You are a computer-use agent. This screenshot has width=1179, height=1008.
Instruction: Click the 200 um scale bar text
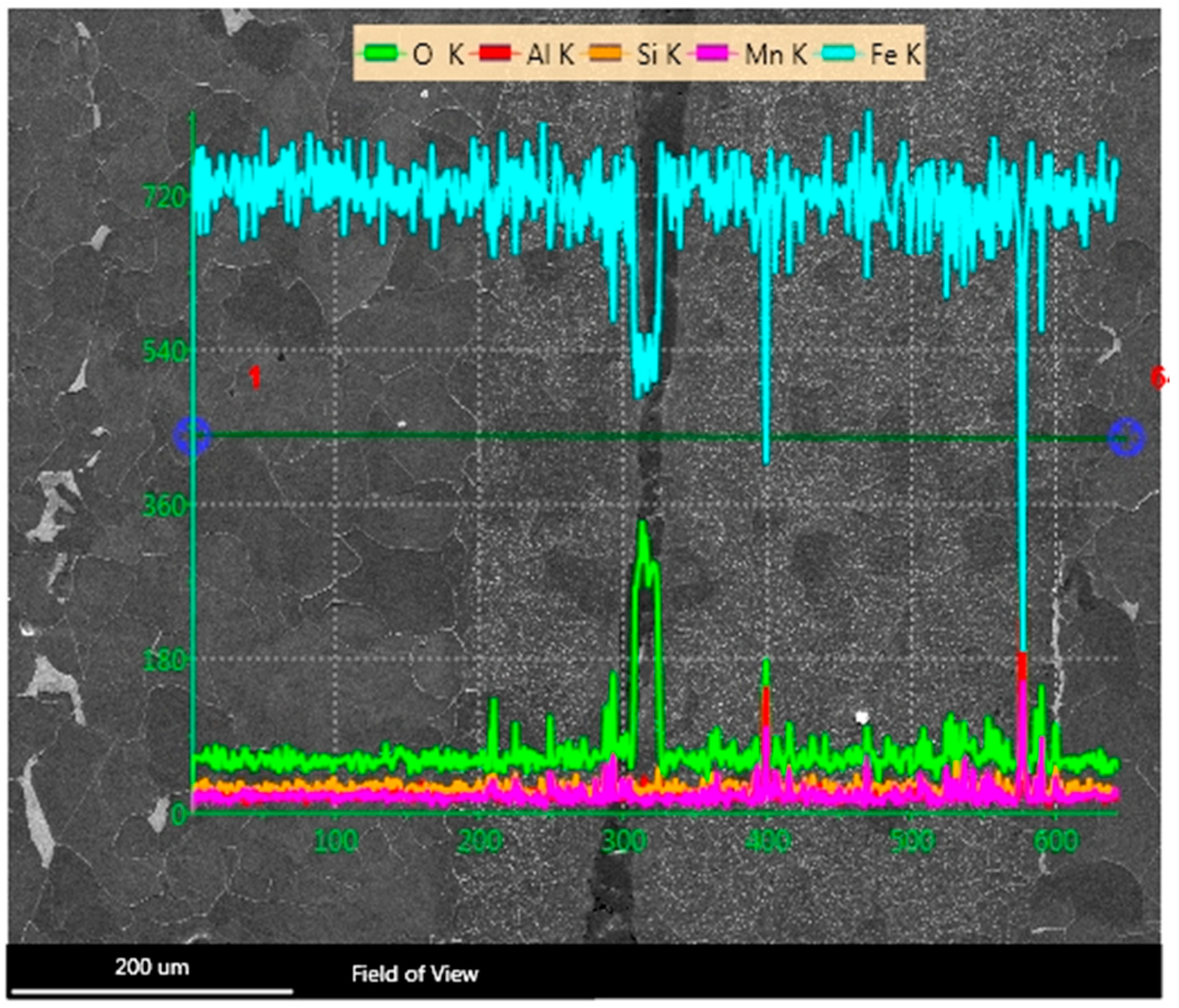152,967
